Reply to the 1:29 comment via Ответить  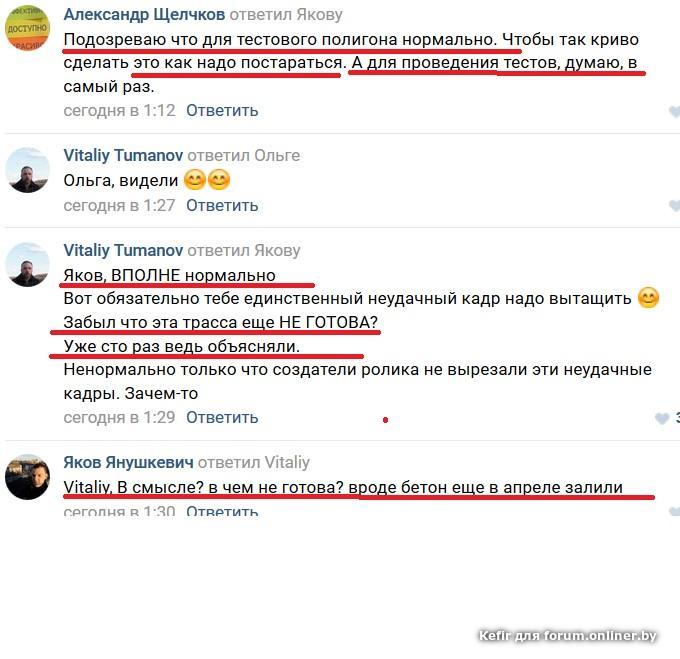coord(222,418)
